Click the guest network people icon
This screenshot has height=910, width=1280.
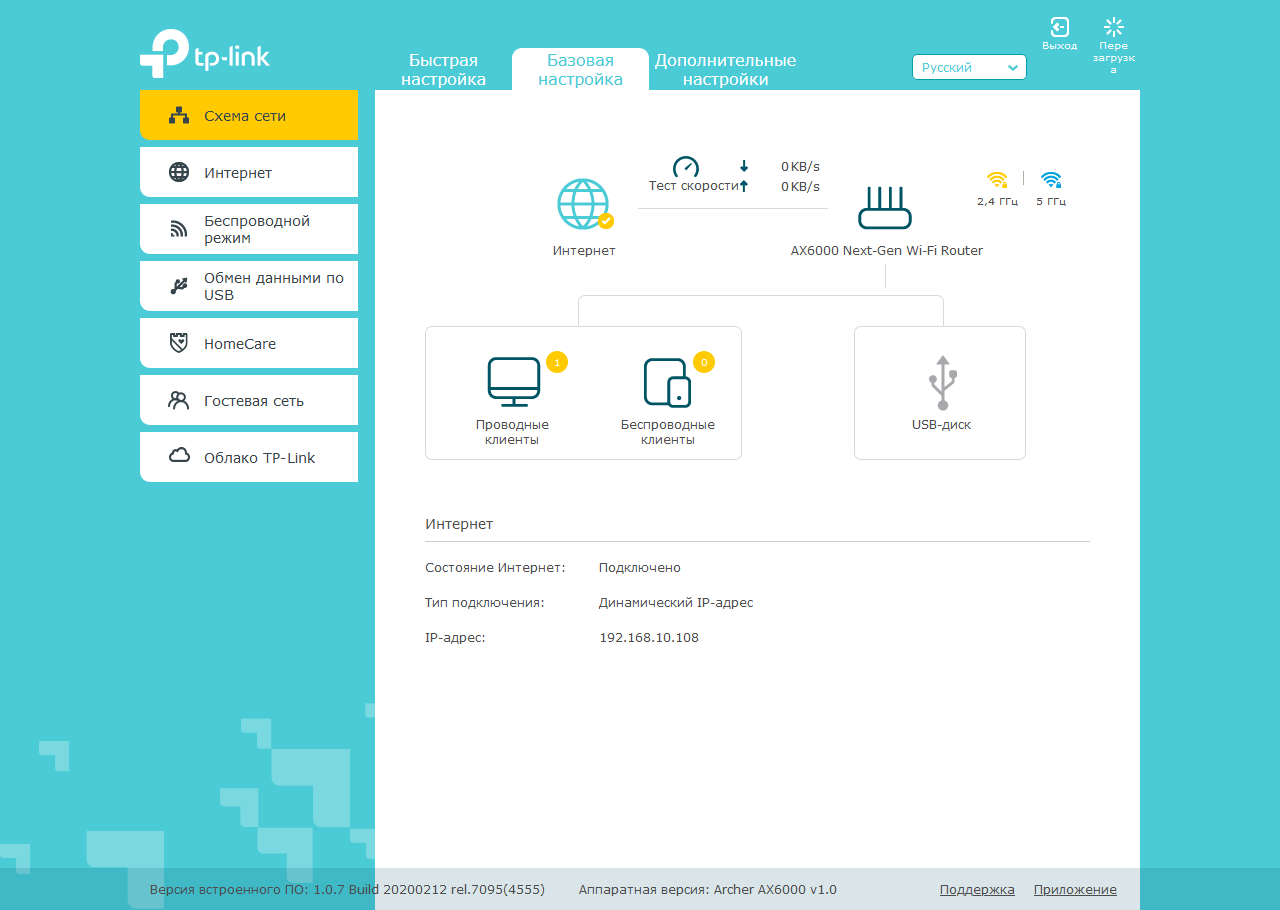coord(179,400)
